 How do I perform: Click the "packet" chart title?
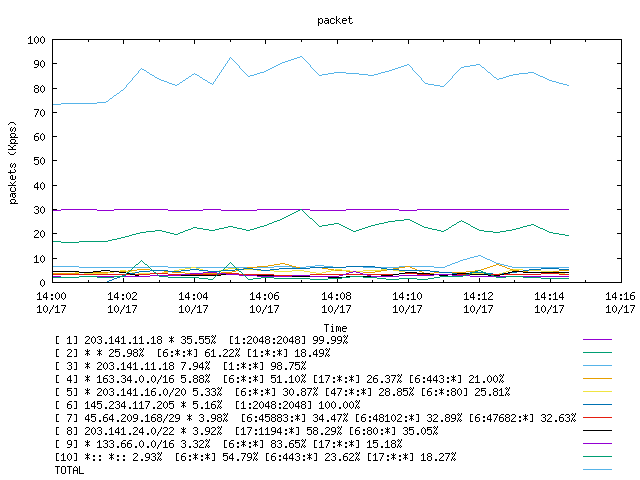pyautogui.click(x=335, y=20)
